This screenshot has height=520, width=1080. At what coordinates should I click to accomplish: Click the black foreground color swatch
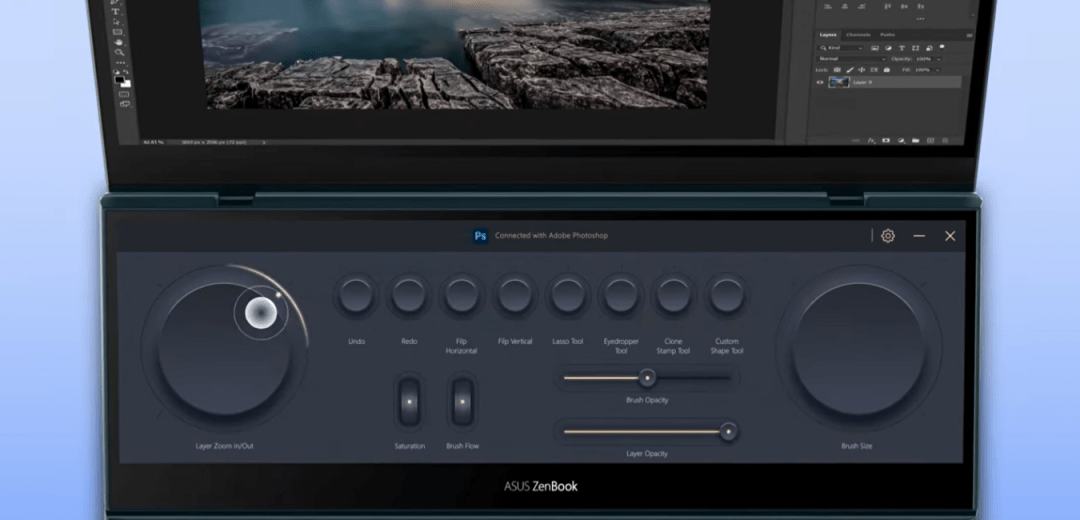coord(119,80)
